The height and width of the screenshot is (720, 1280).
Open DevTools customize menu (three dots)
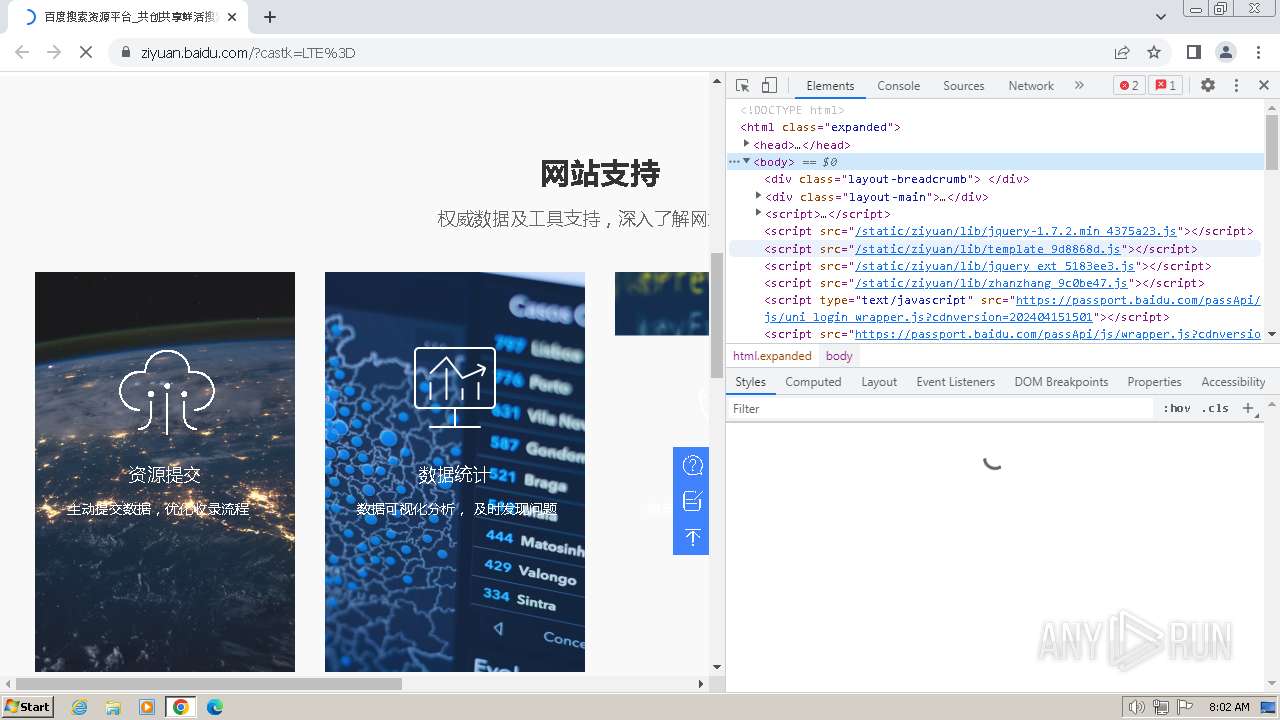(1236, 86)
